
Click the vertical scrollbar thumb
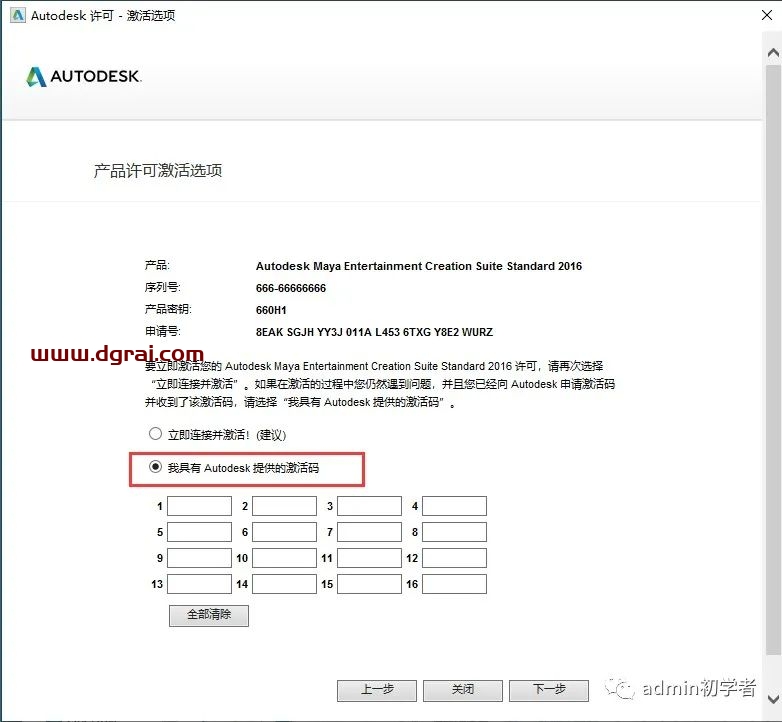coord(774,360)
